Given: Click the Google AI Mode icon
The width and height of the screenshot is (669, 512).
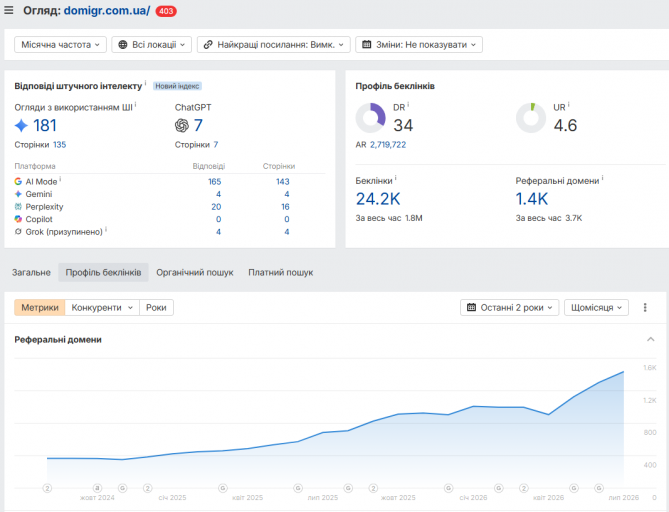Looking at the screenshot, I should pyautogui.click(x=18, y=181).
